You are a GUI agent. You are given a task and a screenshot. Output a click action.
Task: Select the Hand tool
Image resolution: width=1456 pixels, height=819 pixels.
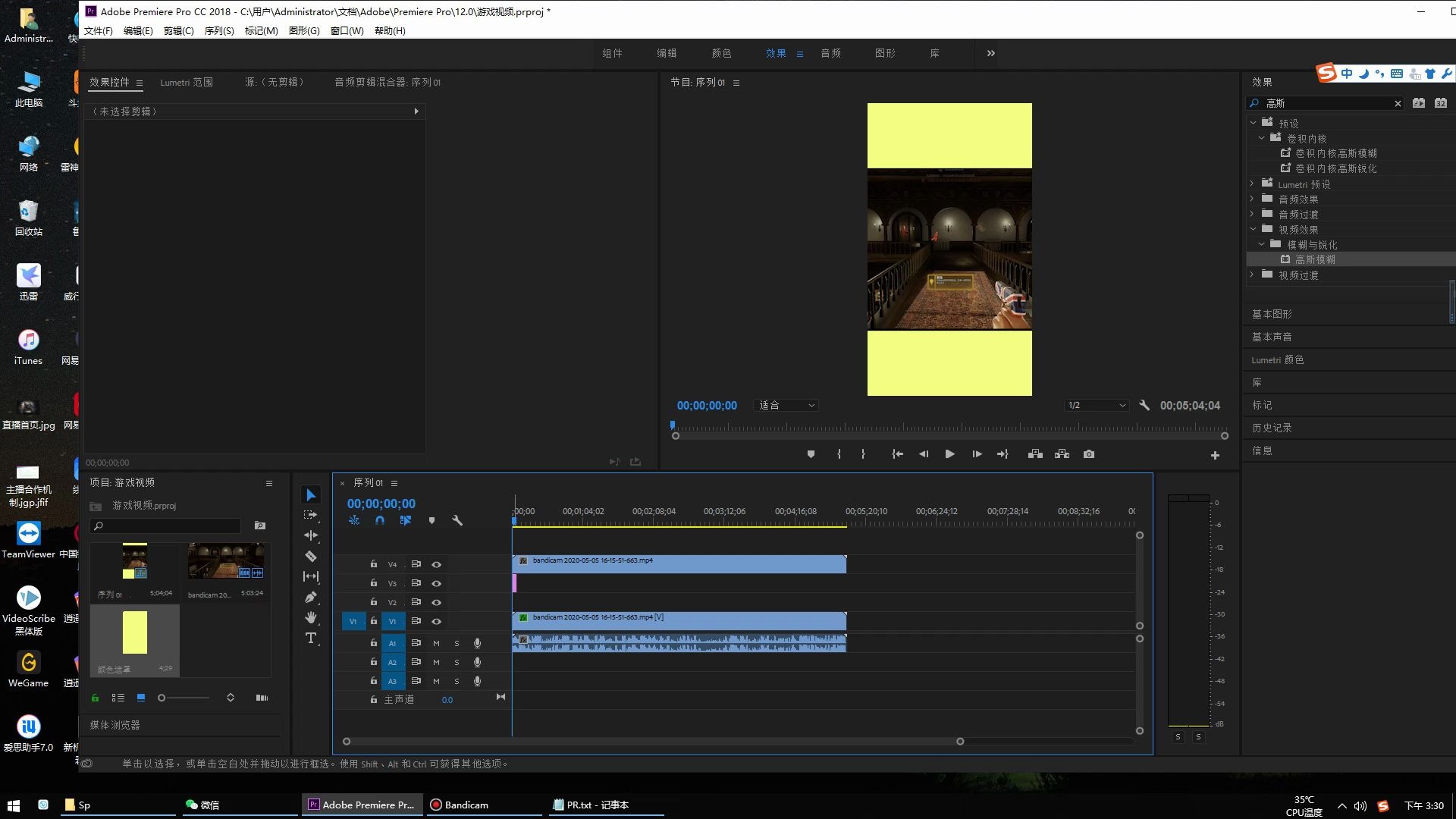(311, 617)
